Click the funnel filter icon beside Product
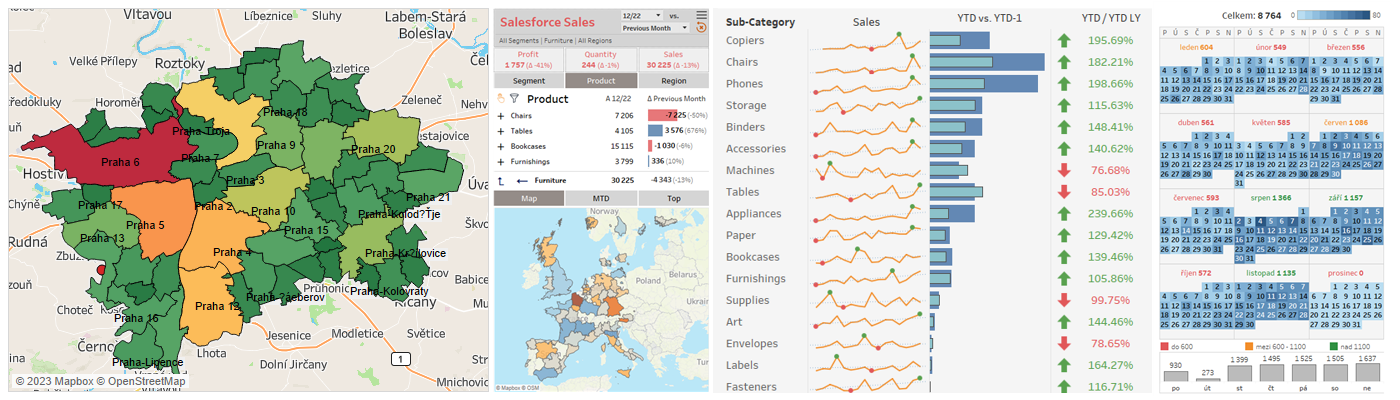Viewport: 1400px width, 400px height. tap(514, 99)
